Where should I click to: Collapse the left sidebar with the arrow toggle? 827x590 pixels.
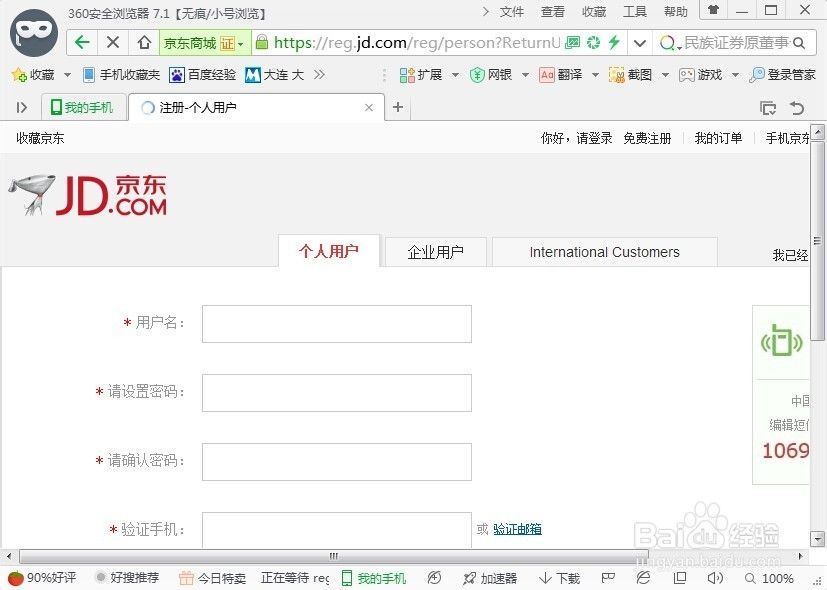pyautogui.click(x=22, y=106)
